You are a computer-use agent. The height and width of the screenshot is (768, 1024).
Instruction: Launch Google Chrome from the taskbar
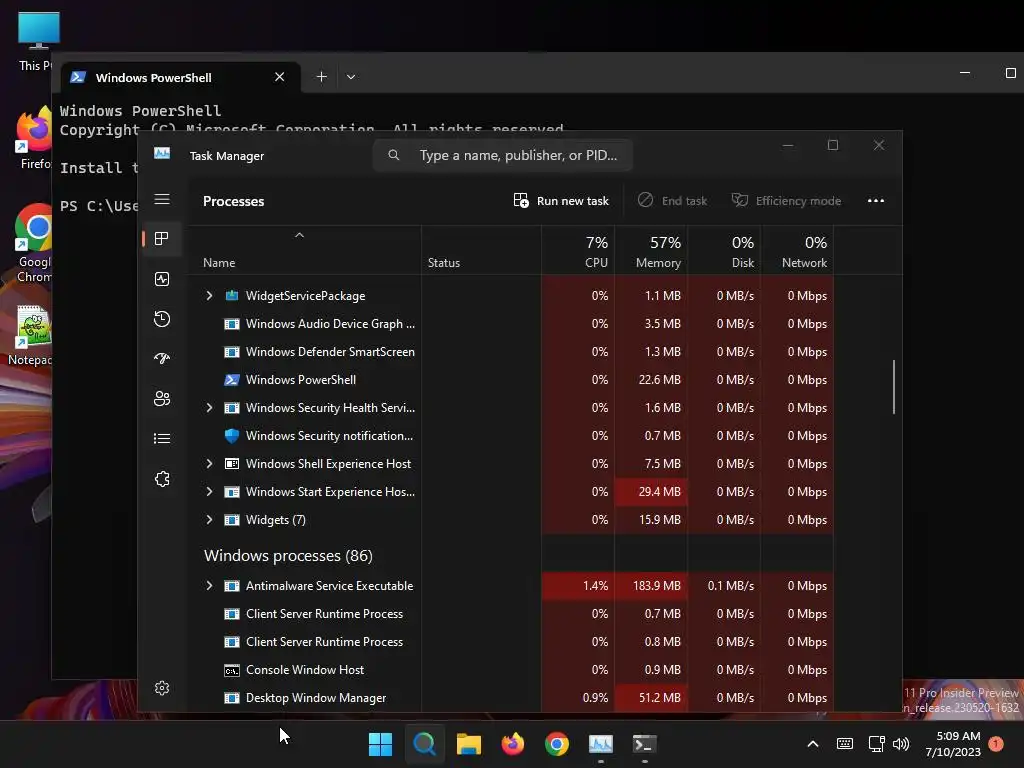(557, 744)
